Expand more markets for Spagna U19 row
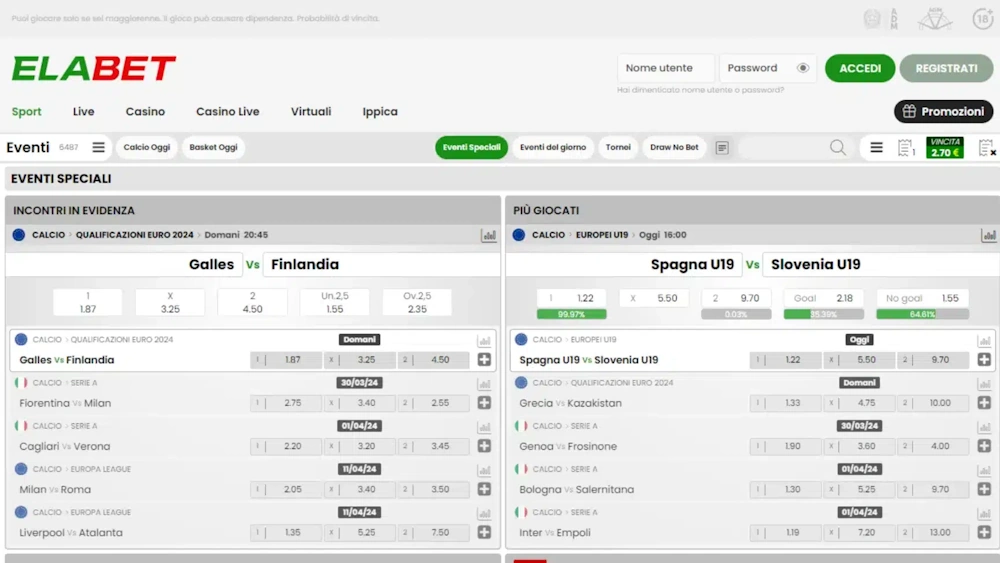Viewport: 1000px width, 563px height. coord(984,360)
